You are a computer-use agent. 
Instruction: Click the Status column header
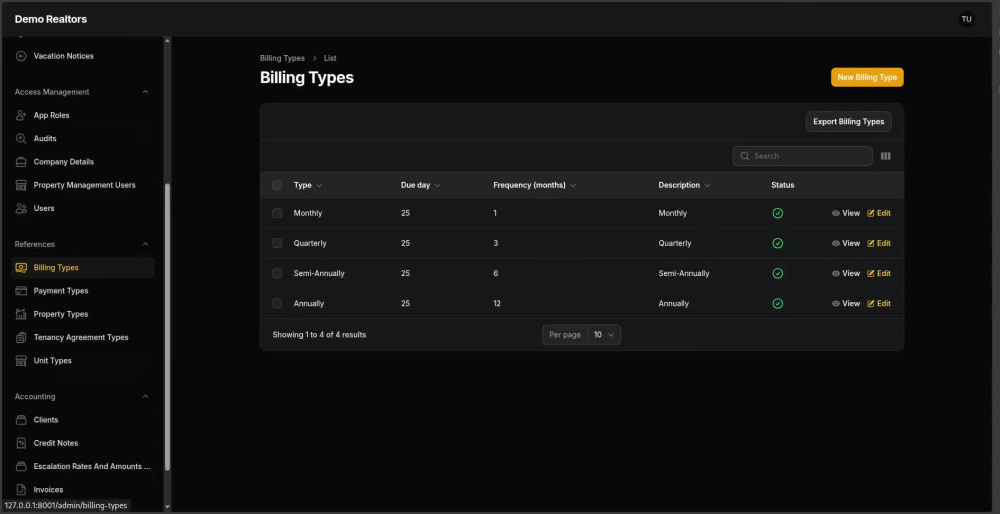(x=783, y=185)
